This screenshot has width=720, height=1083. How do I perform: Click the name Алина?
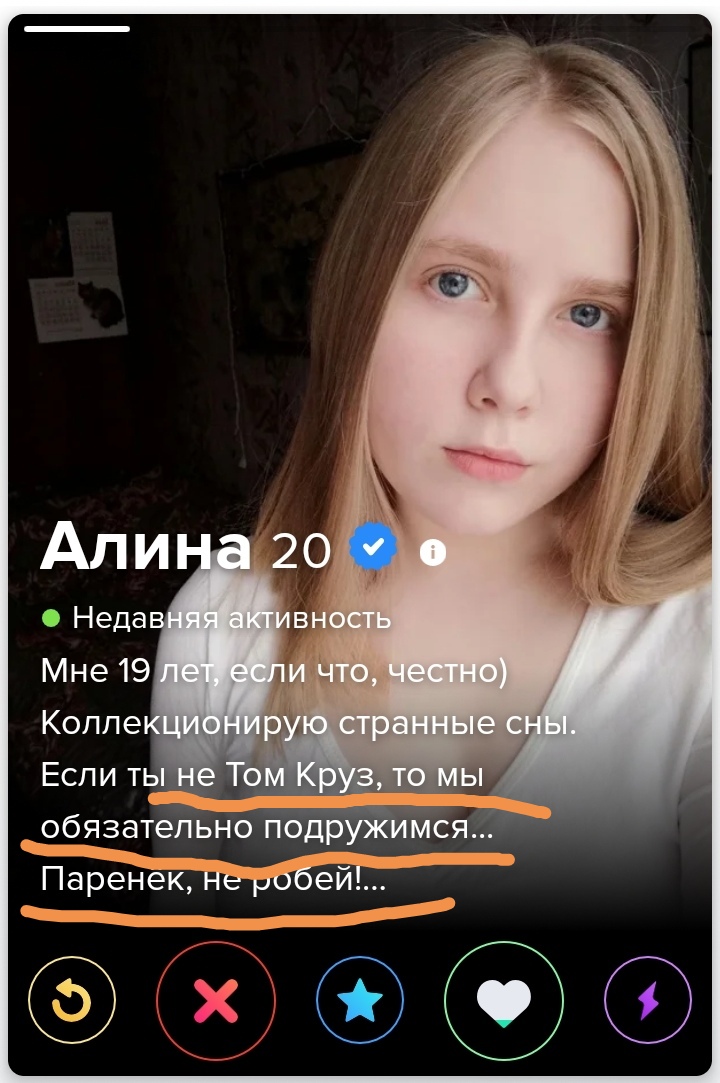[146, 545]
